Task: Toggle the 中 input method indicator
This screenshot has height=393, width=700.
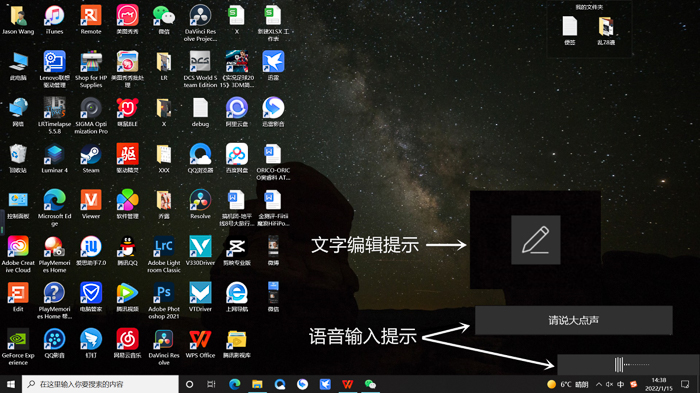Action: pyautogui.click(x=621, y=384)
